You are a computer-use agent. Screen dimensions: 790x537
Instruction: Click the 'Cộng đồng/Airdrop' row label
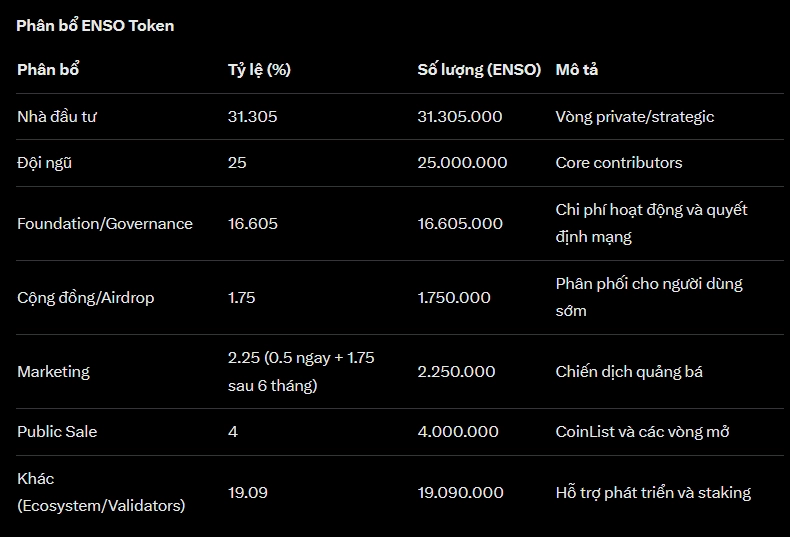86,298
